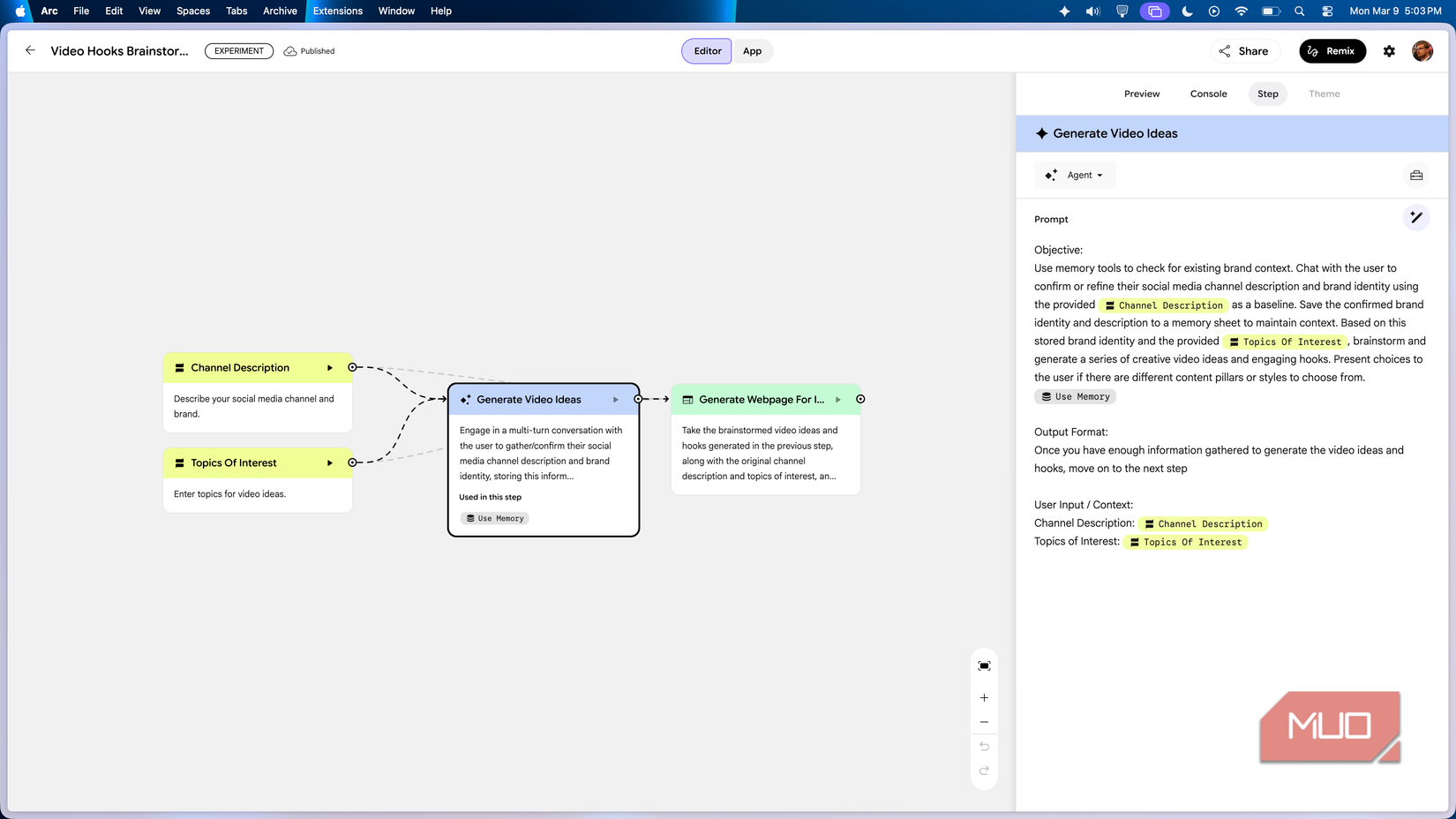Open the Theme tab
This screenshot has width=1456, height=819.
(1324, 94)
